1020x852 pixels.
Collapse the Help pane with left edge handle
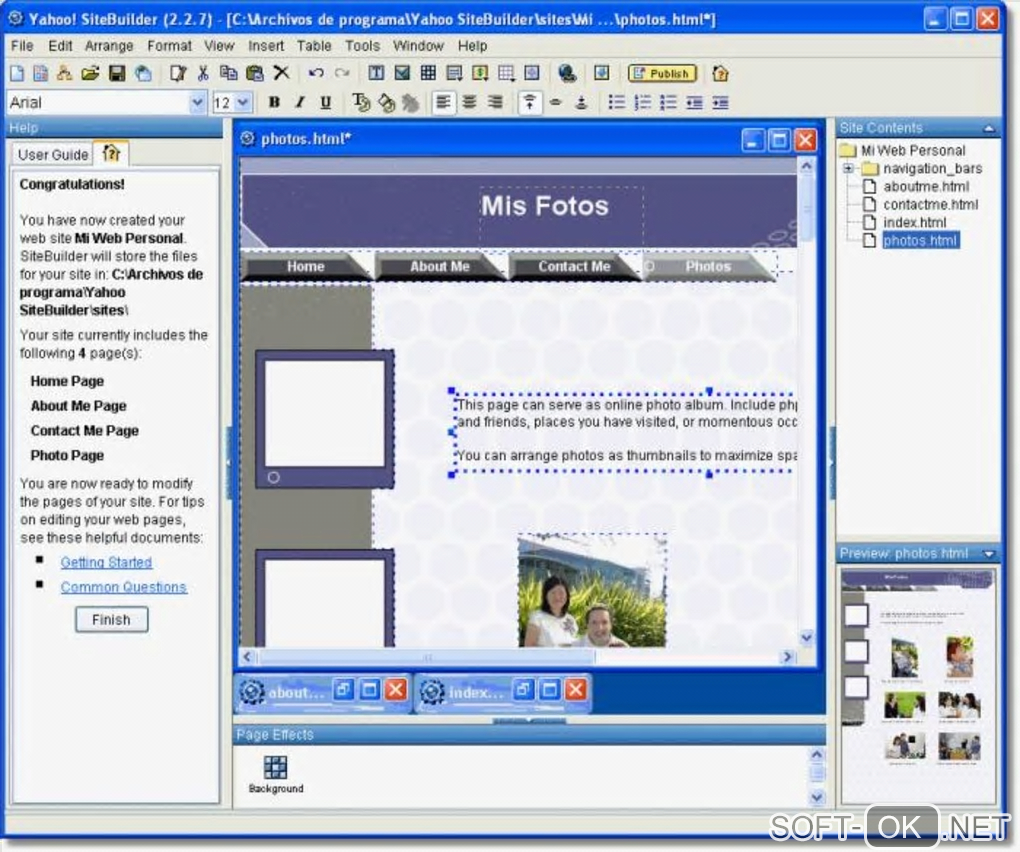[x=228, y=463]
